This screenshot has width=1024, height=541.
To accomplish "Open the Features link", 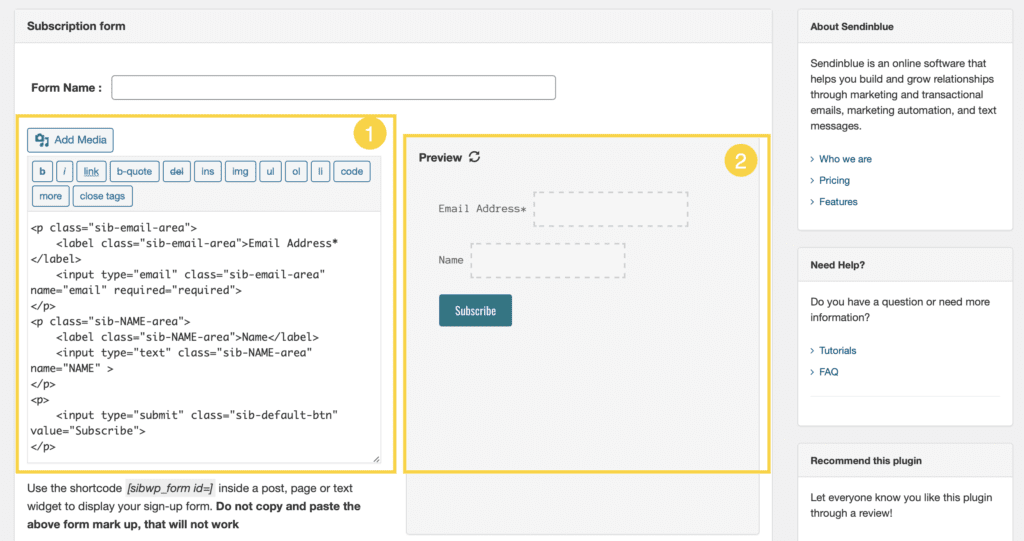I will [x=838, y=202].
